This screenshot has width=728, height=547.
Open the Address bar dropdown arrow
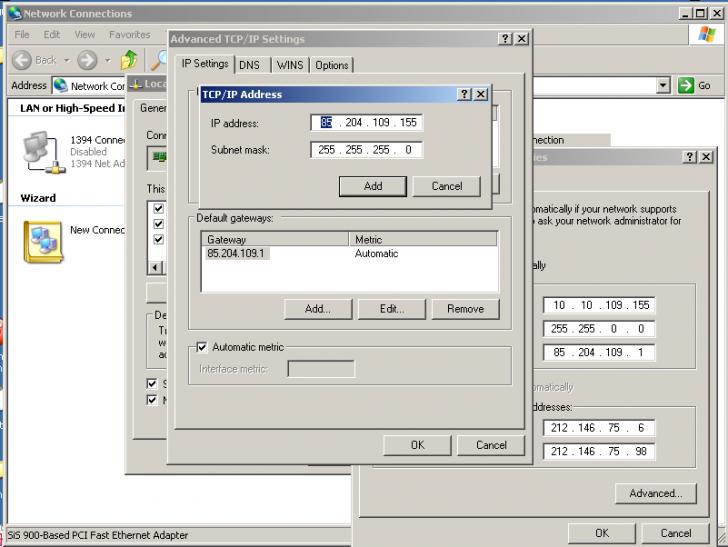(x=663, y=86)
